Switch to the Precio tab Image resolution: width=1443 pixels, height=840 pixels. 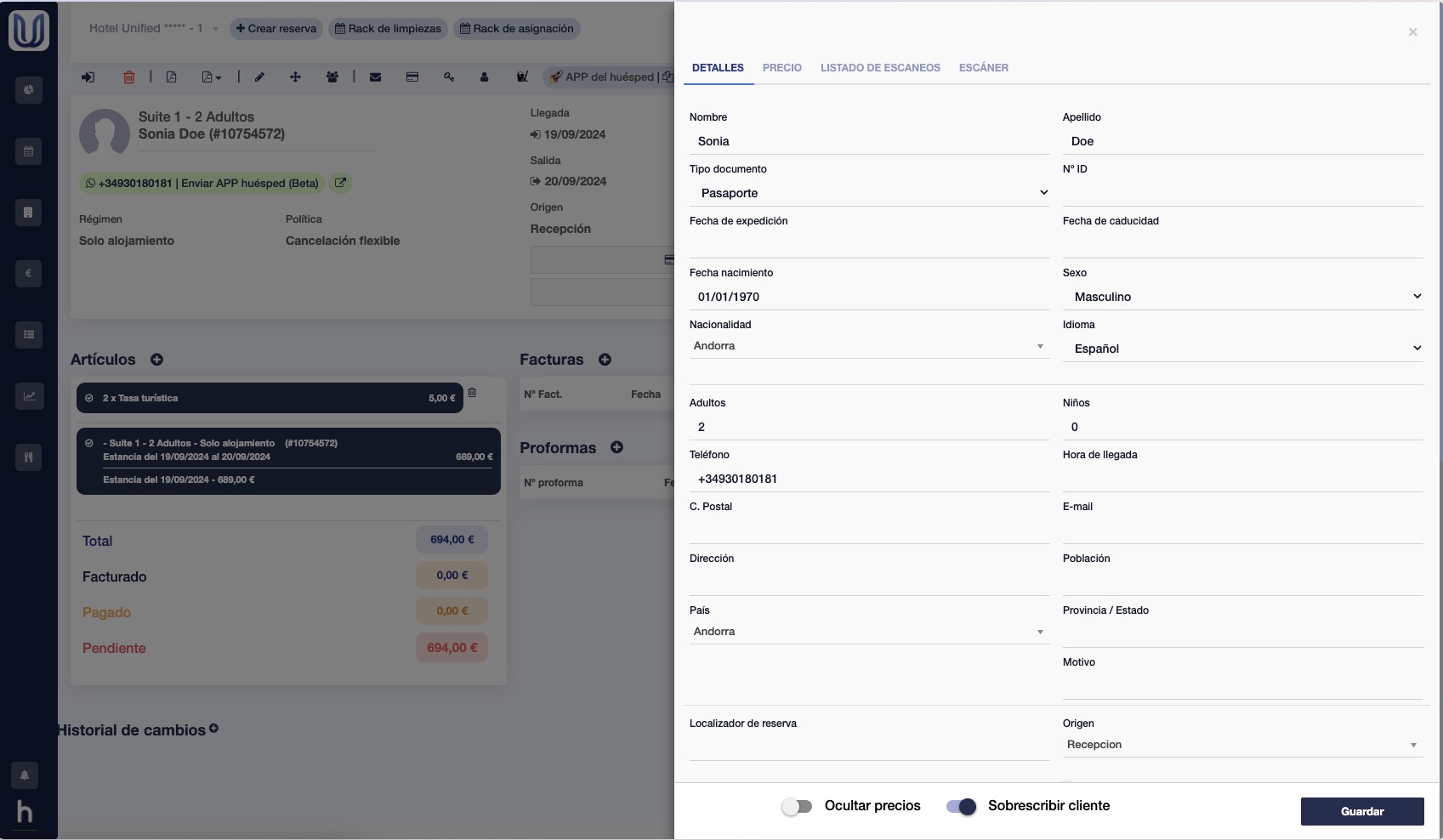point(781,68)
